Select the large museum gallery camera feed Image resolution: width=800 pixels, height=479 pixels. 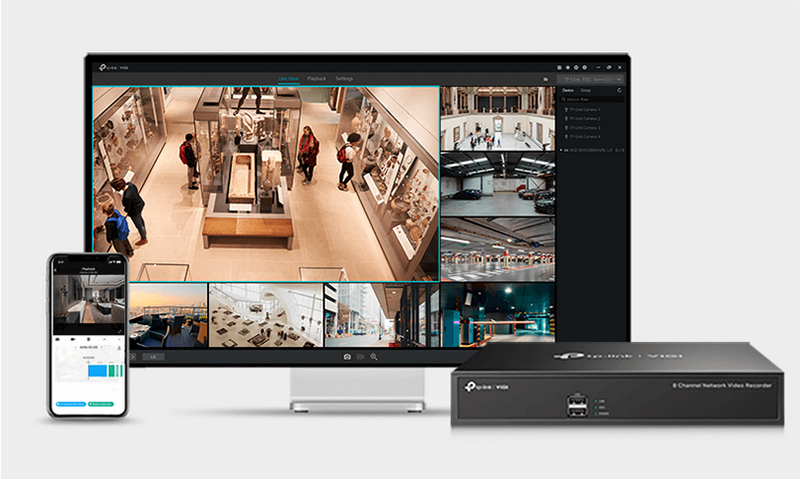[x=266, y=184]
